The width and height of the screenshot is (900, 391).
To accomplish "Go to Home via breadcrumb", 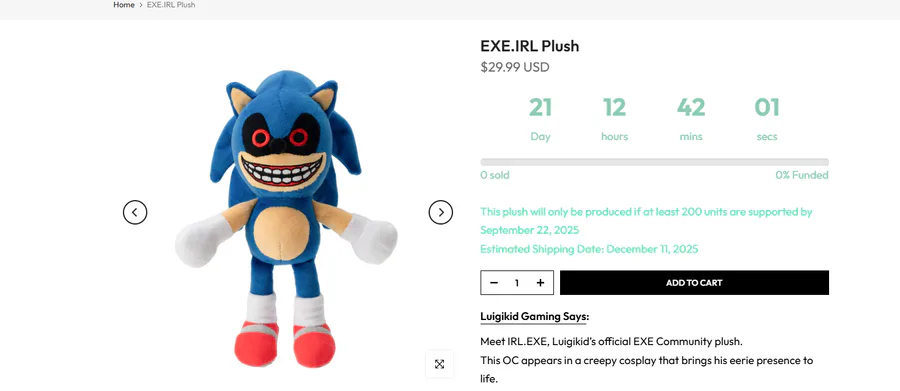I will (x=123, y=5).
